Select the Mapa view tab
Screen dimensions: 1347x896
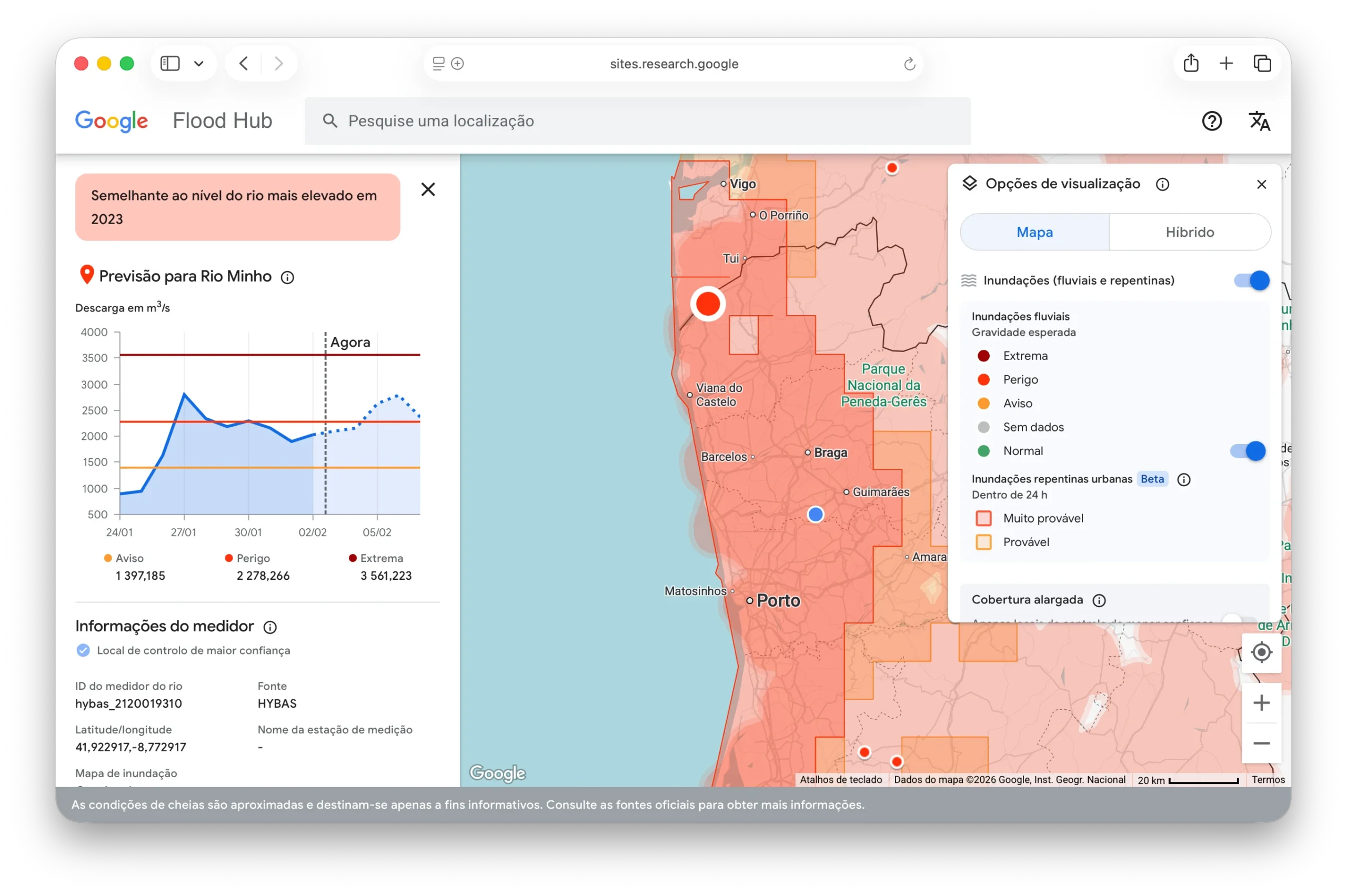(x=1034, y=232)
